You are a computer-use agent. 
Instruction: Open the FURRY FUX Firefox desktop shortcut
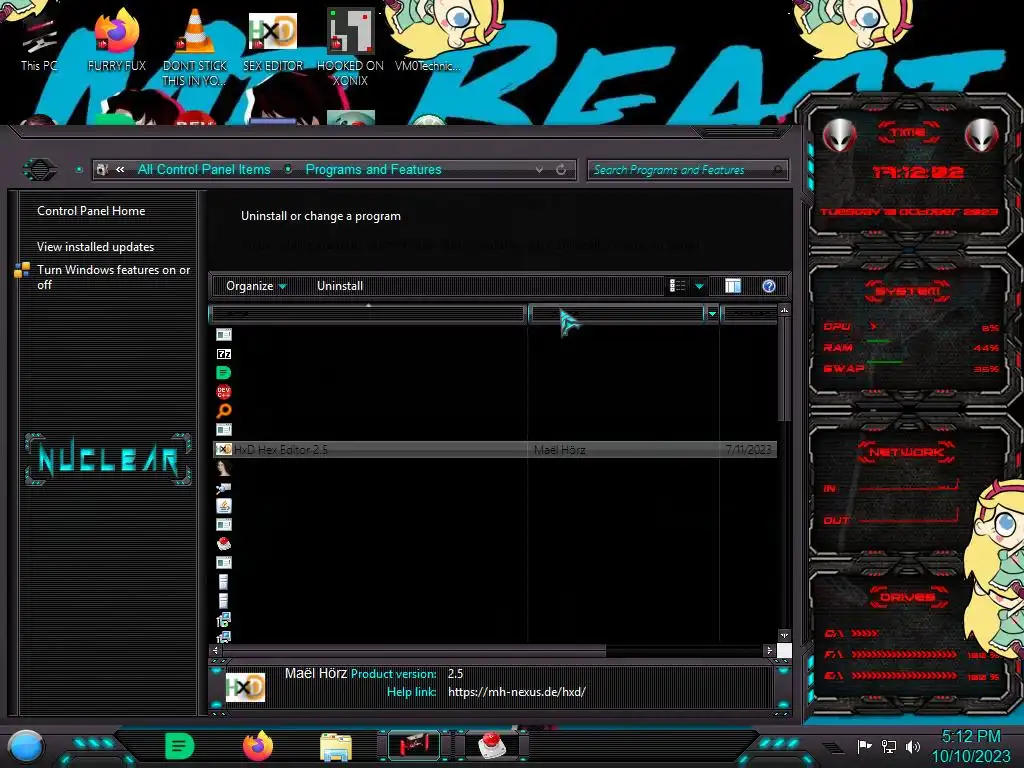coord(117,40)
